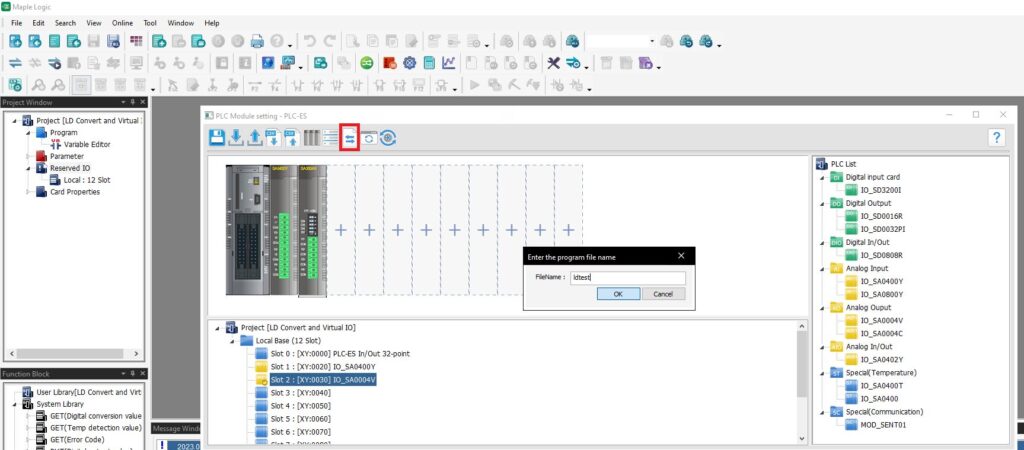Screen dimensions: 1024x450
Task: Click the gray module rack icon in PLC toolbar
Action: tap(312, 138)
